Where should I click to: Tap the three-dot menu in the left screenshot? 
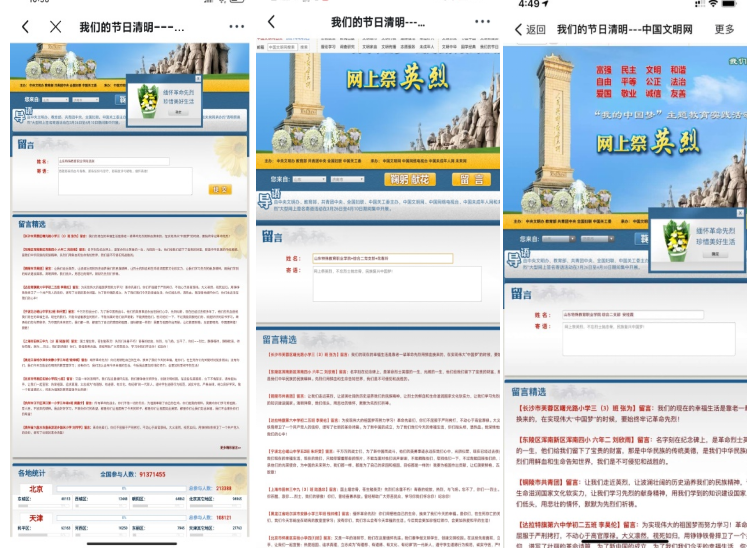click(x=236, y=26)
